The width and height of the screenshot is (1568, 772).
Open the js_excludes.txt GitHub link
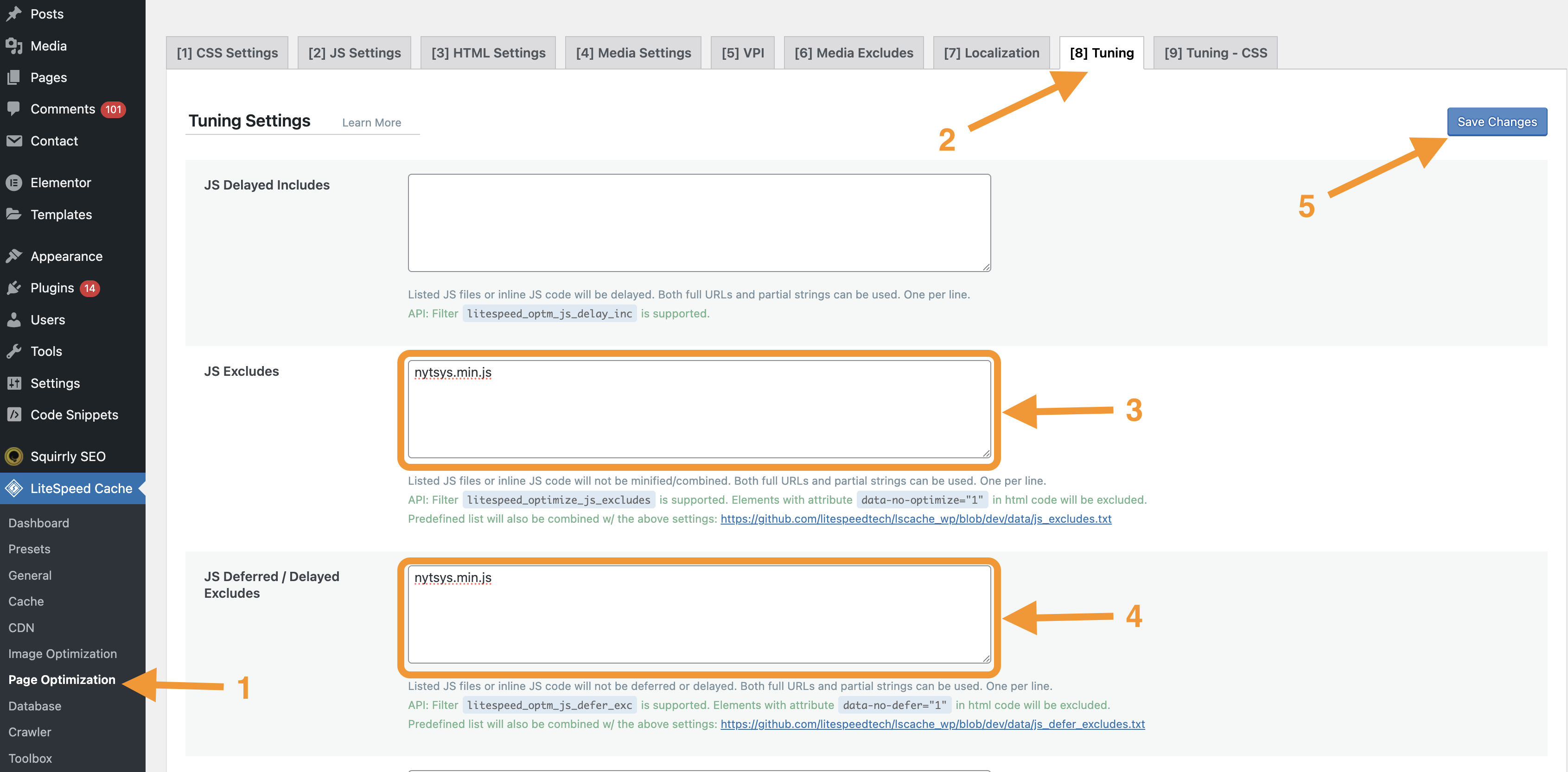point(916,519)
